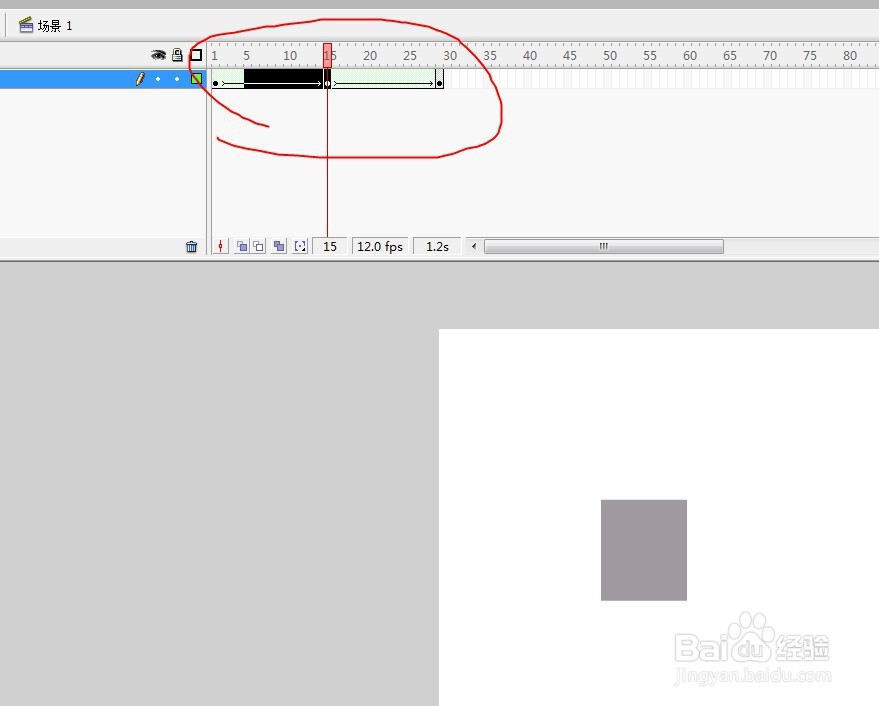Click frame number 60 on the timeline ruler
The width and height of the screenshot is (879, 706).
(690, 56)
